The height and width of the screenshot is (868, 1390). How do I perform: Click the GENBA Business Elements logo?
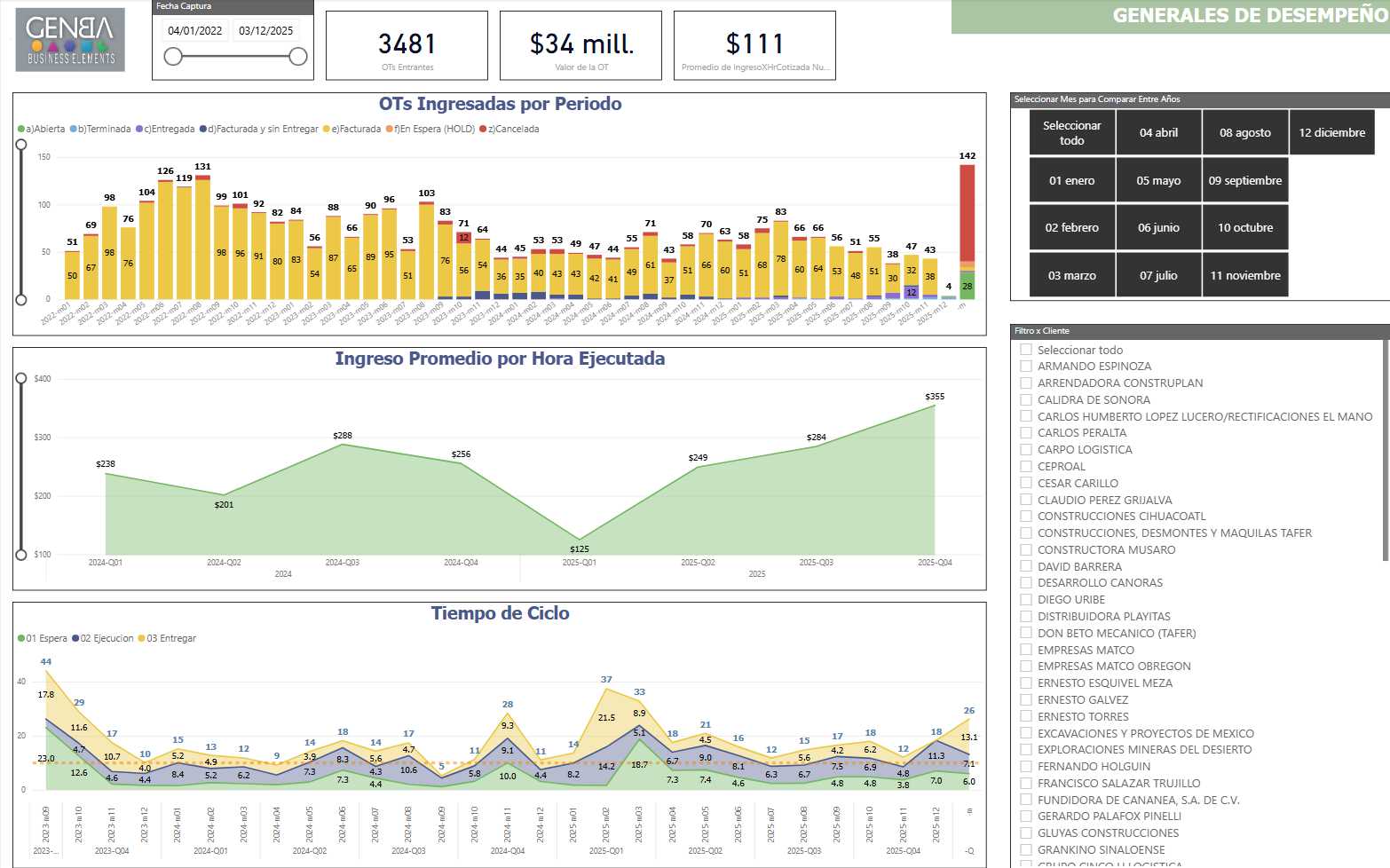[70, 40]
